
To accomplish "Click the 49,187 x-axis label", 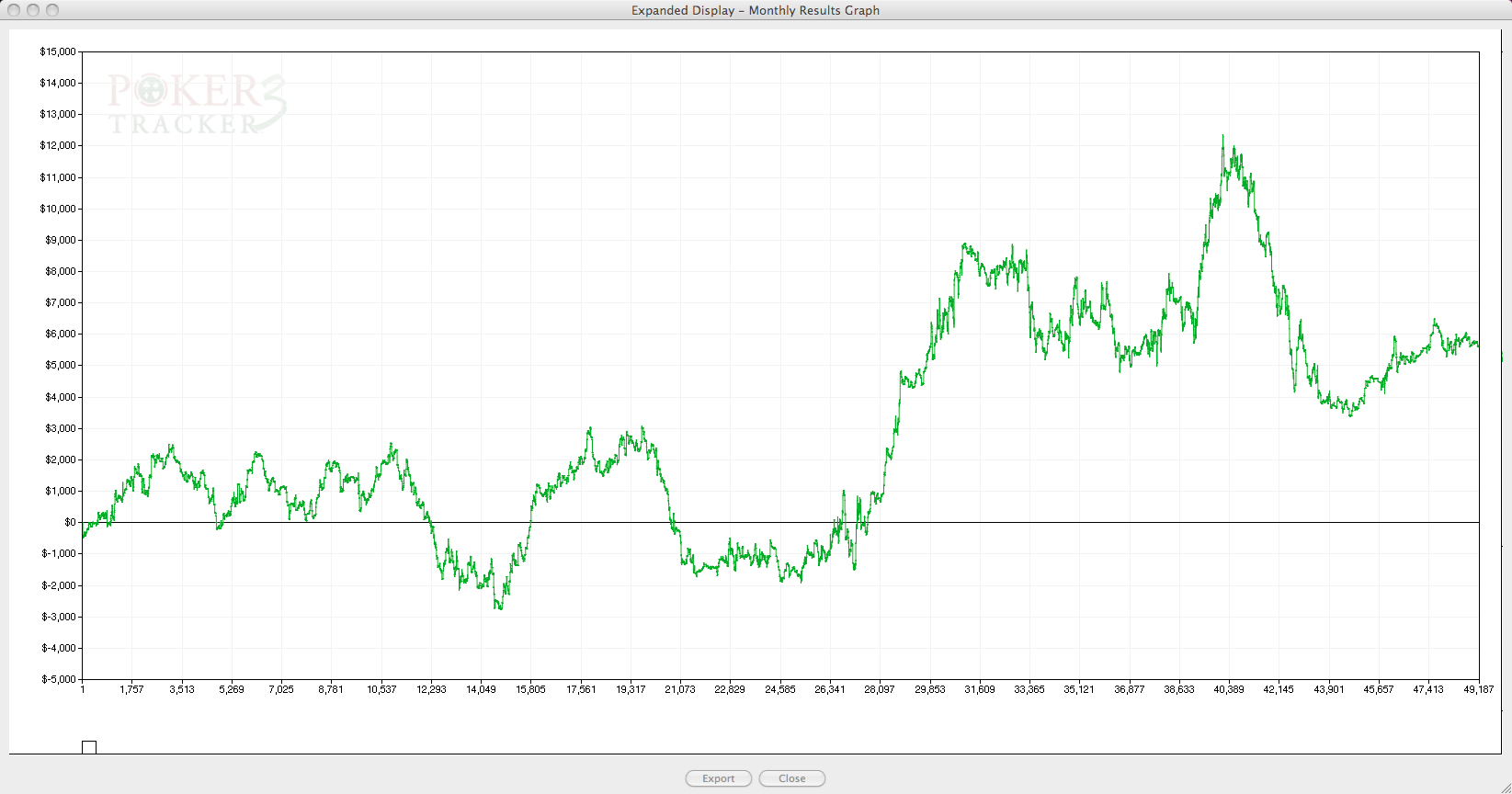I will (1478, 689).
